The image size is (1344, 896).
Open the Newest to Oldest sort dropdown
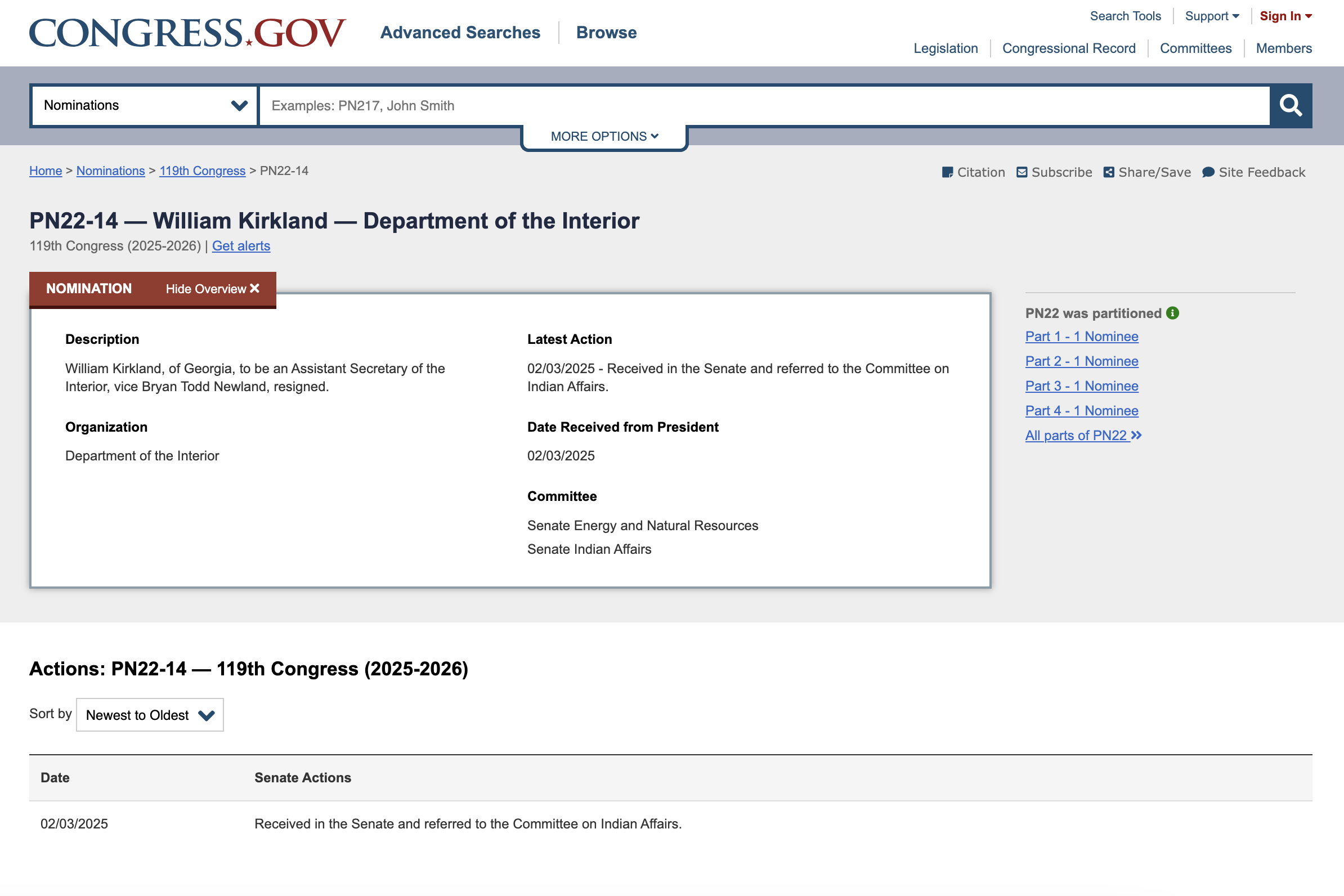150,715
